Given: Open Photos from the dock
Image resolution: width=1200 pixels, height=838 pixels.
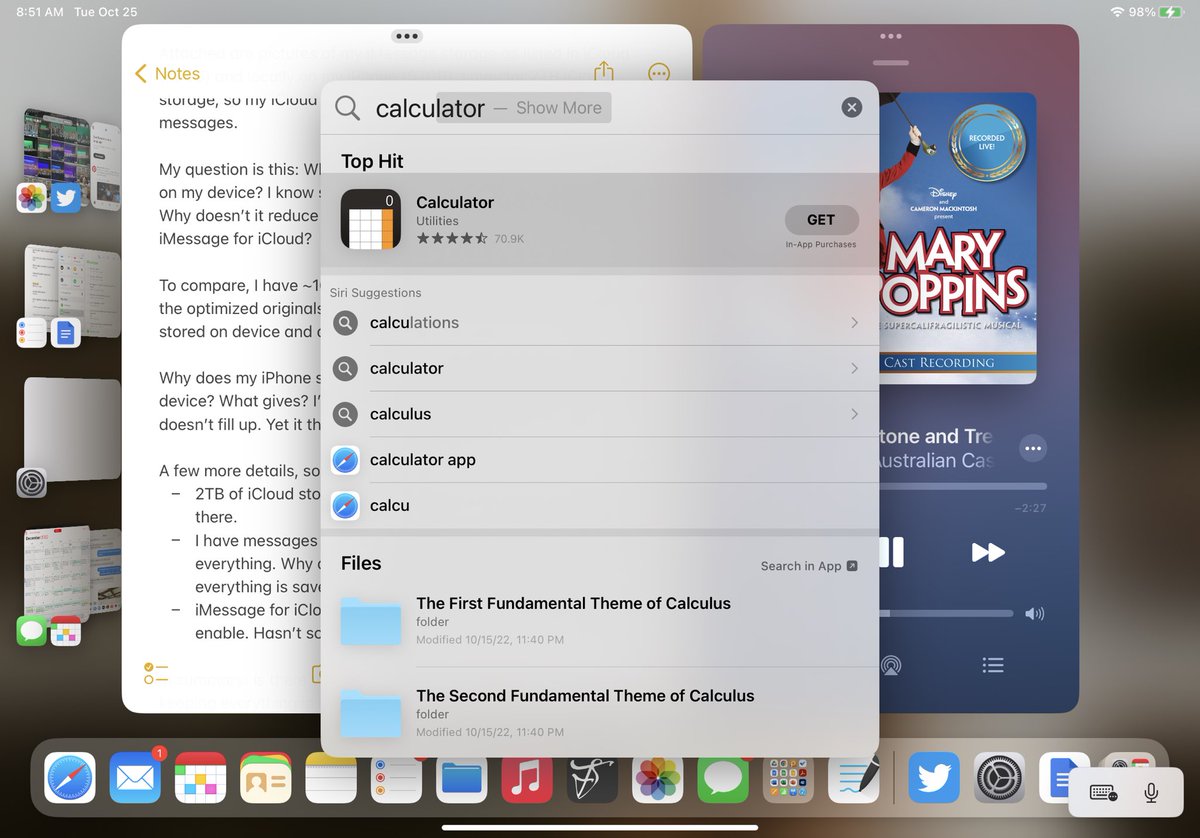Looking at the screenshot, I should point(658,778).
